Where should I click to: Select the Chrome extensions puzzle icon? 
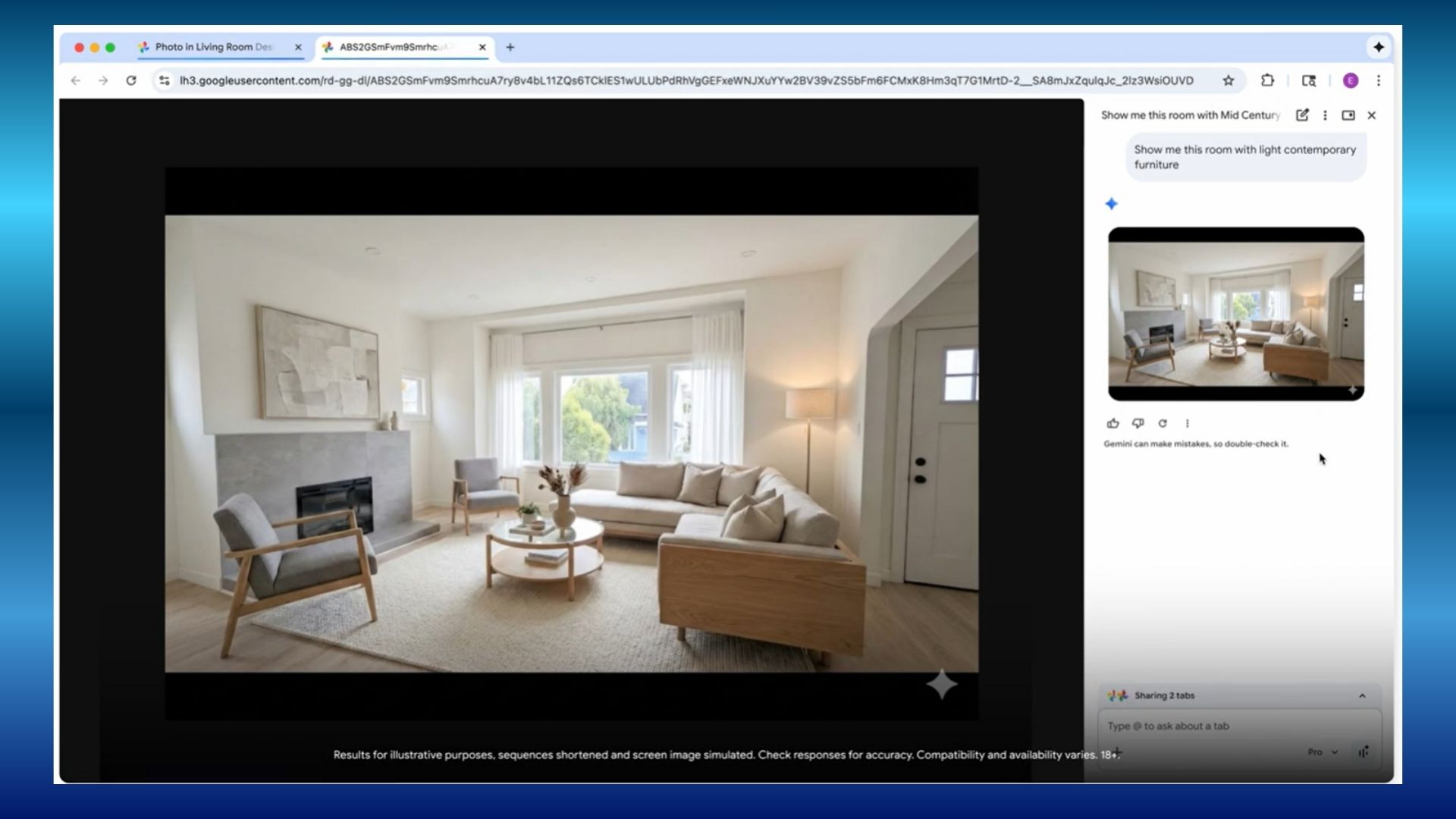(x=1267, y=80)
